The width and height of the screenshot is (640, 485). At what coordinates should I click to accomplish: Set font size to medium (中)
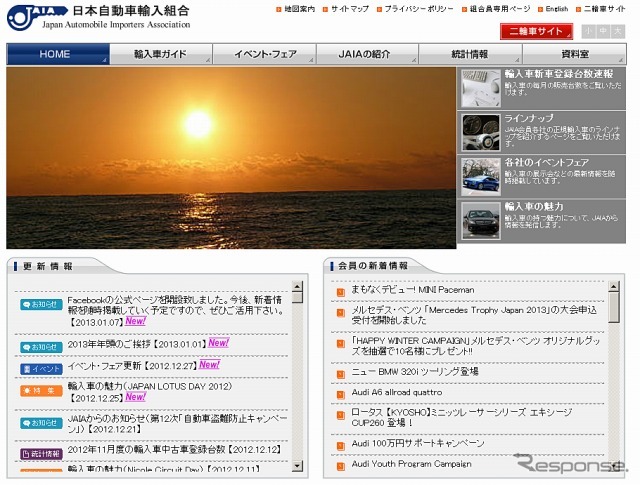603,31
